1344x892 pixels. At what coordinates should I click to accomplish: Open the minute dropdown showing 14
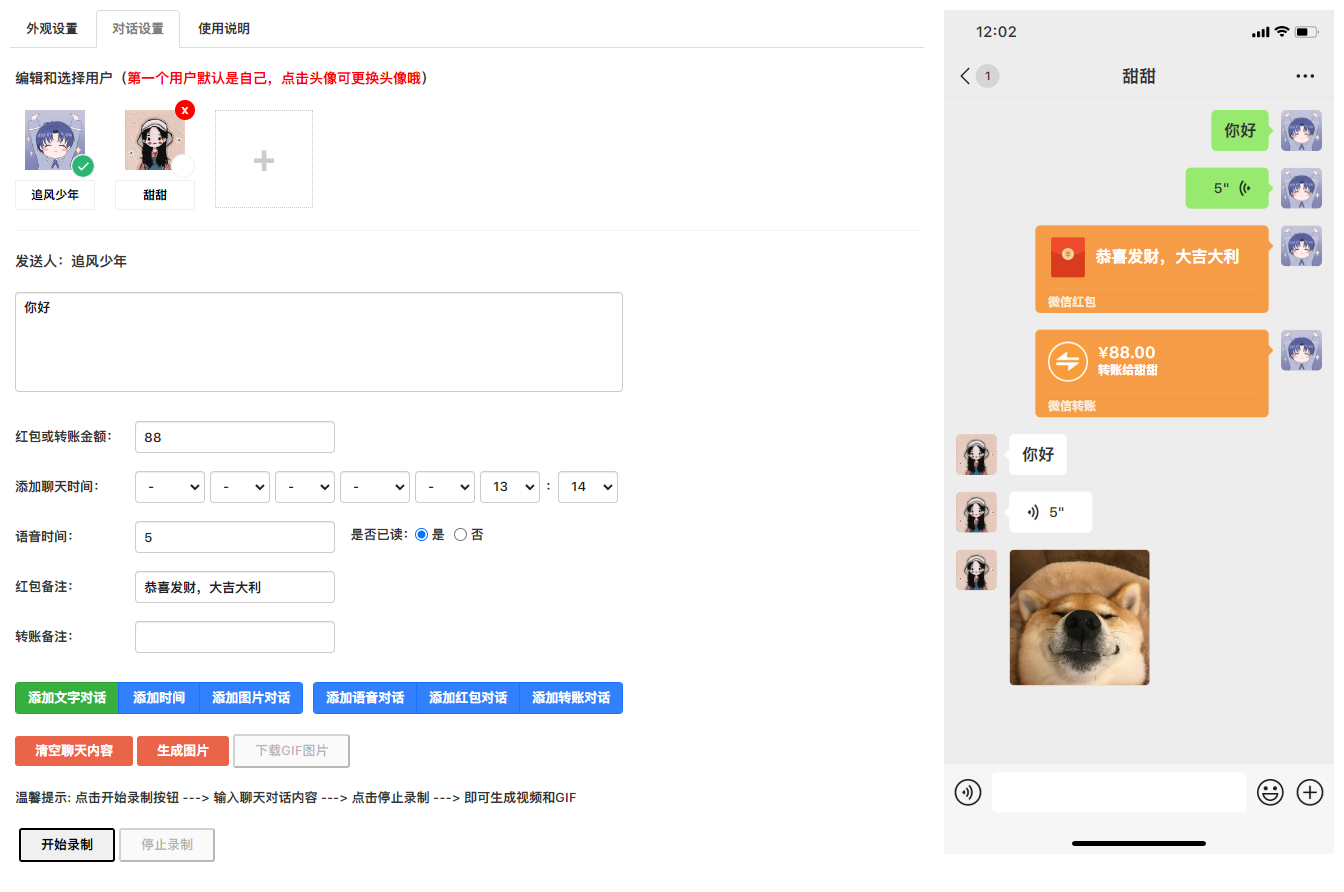point(587,487)
